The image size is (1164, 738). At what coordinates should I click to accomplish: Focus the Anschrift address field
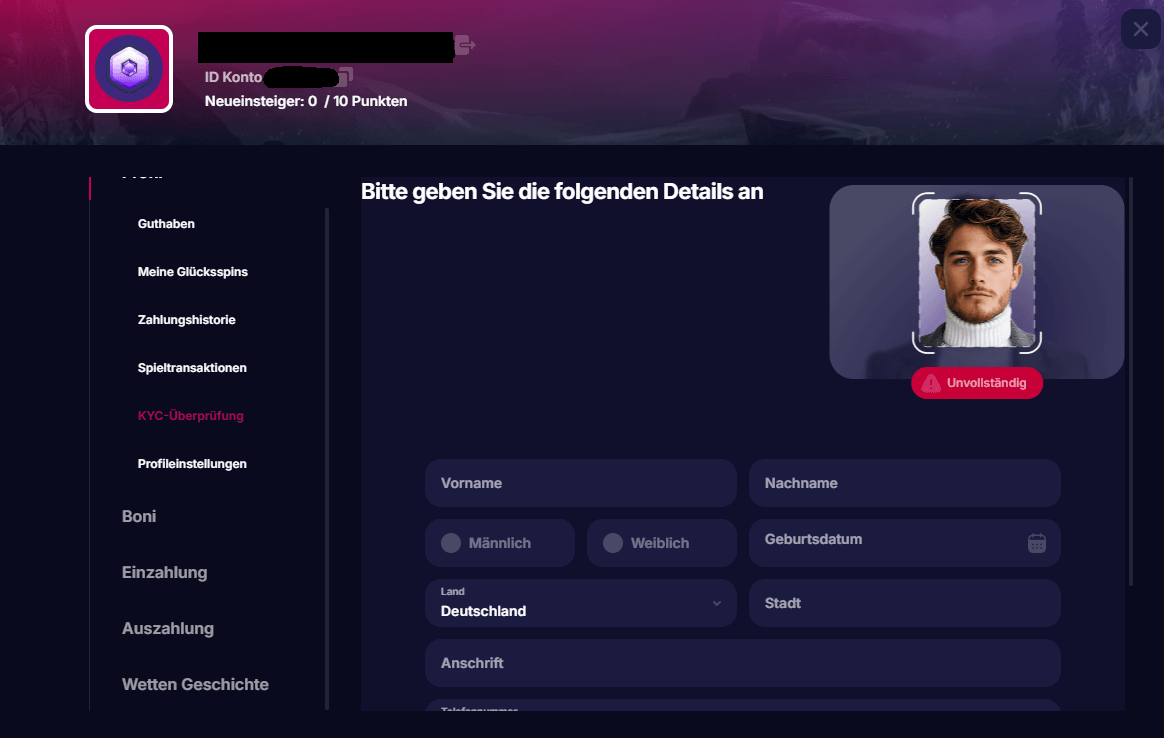point(742,663)
